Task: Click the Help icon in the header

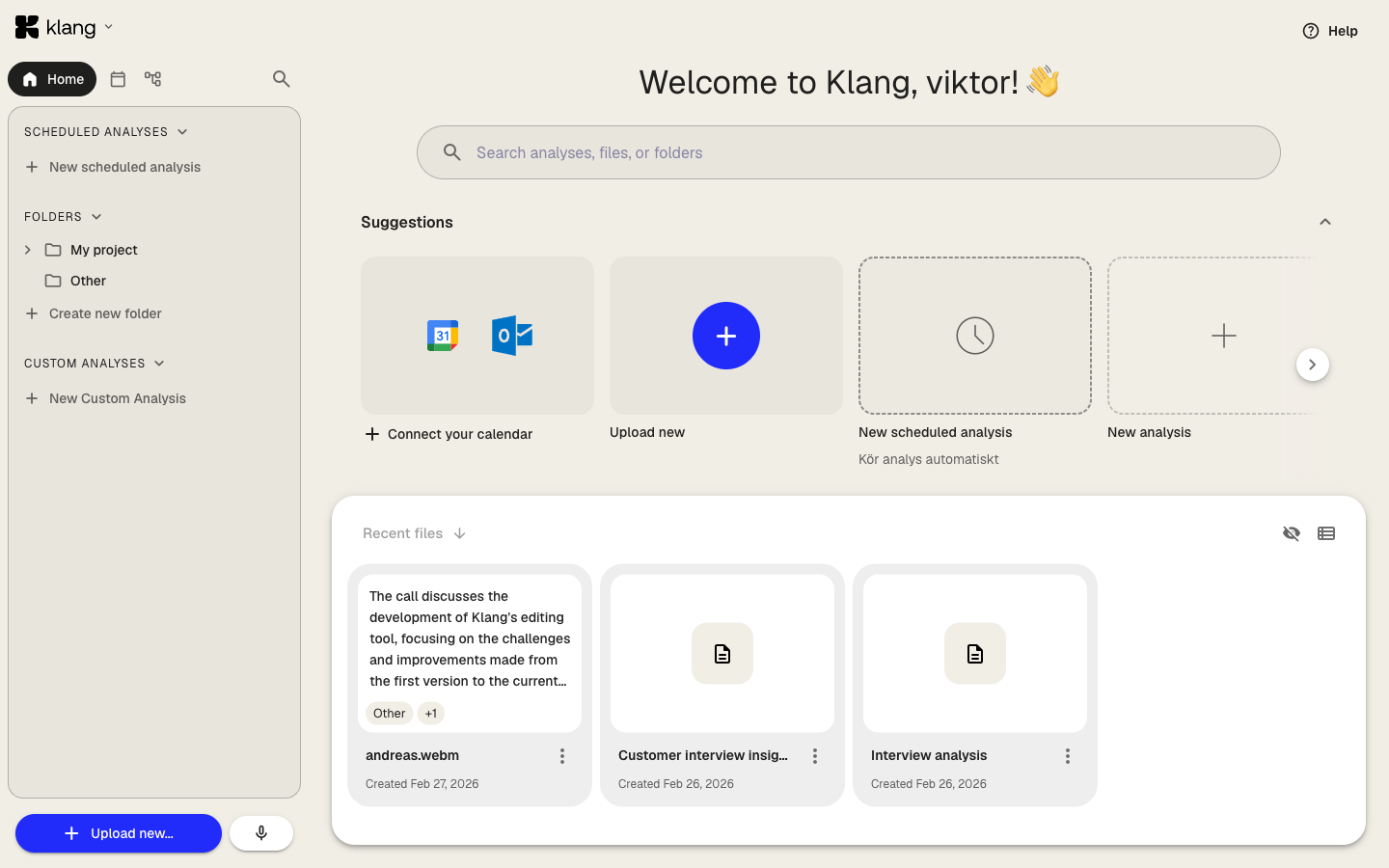Action: click(1311, 31)
